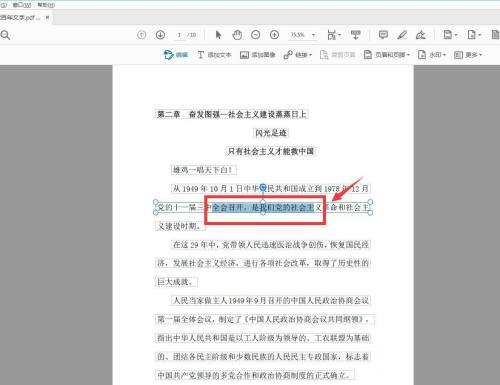Click the current page number field
Viewport: 500px width, 385px height.
click(x=179, y=35)
